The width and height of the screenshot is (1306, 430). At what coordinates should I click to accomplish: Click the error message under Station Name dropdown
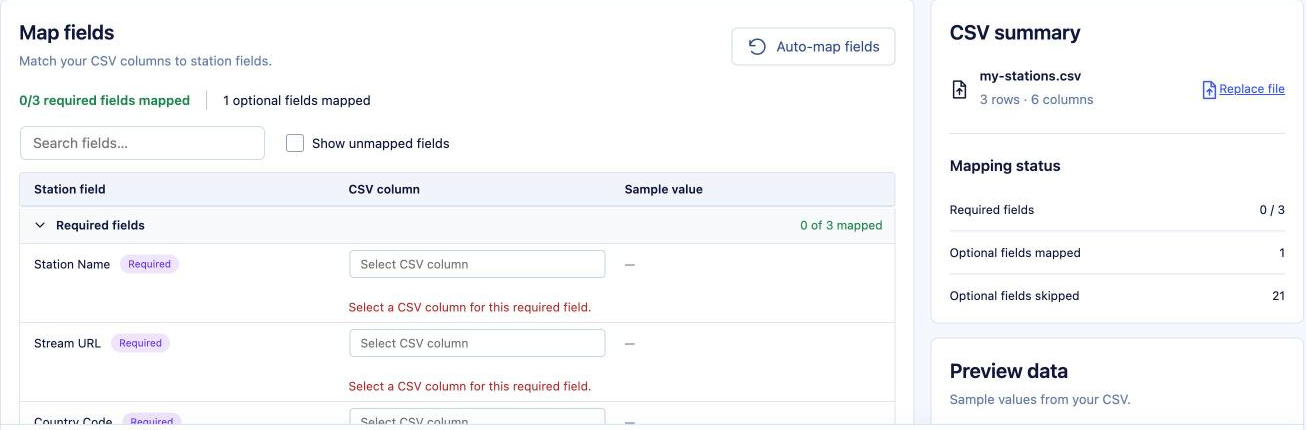tap(469, 307)
